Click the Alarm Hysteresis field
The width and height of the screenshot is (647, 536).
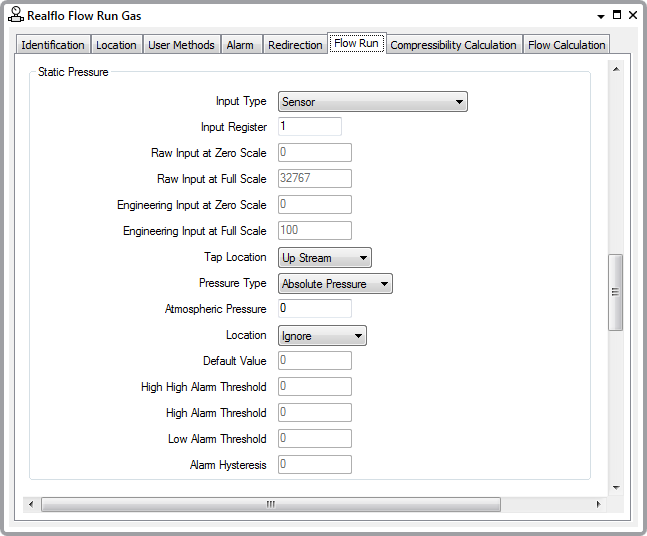click(x=315, y=464)
